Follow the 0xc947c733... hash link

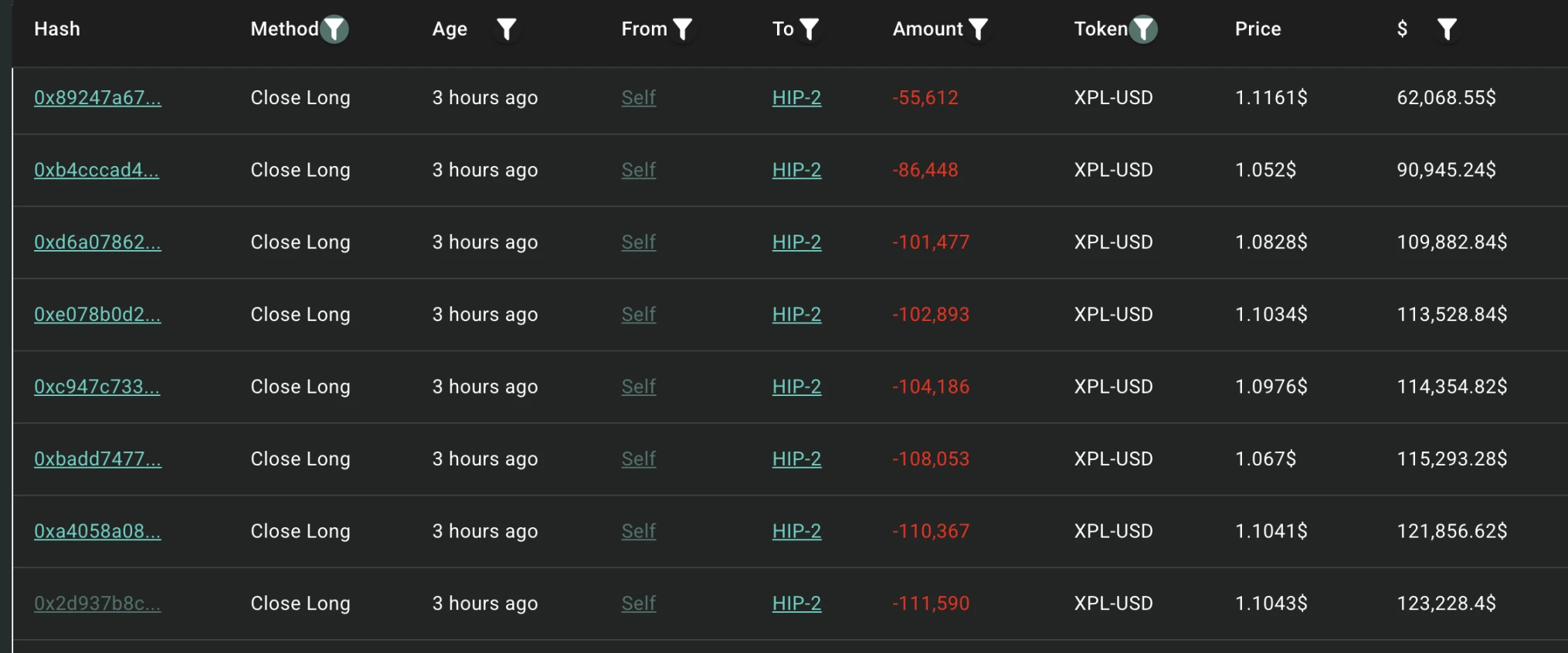97,387
